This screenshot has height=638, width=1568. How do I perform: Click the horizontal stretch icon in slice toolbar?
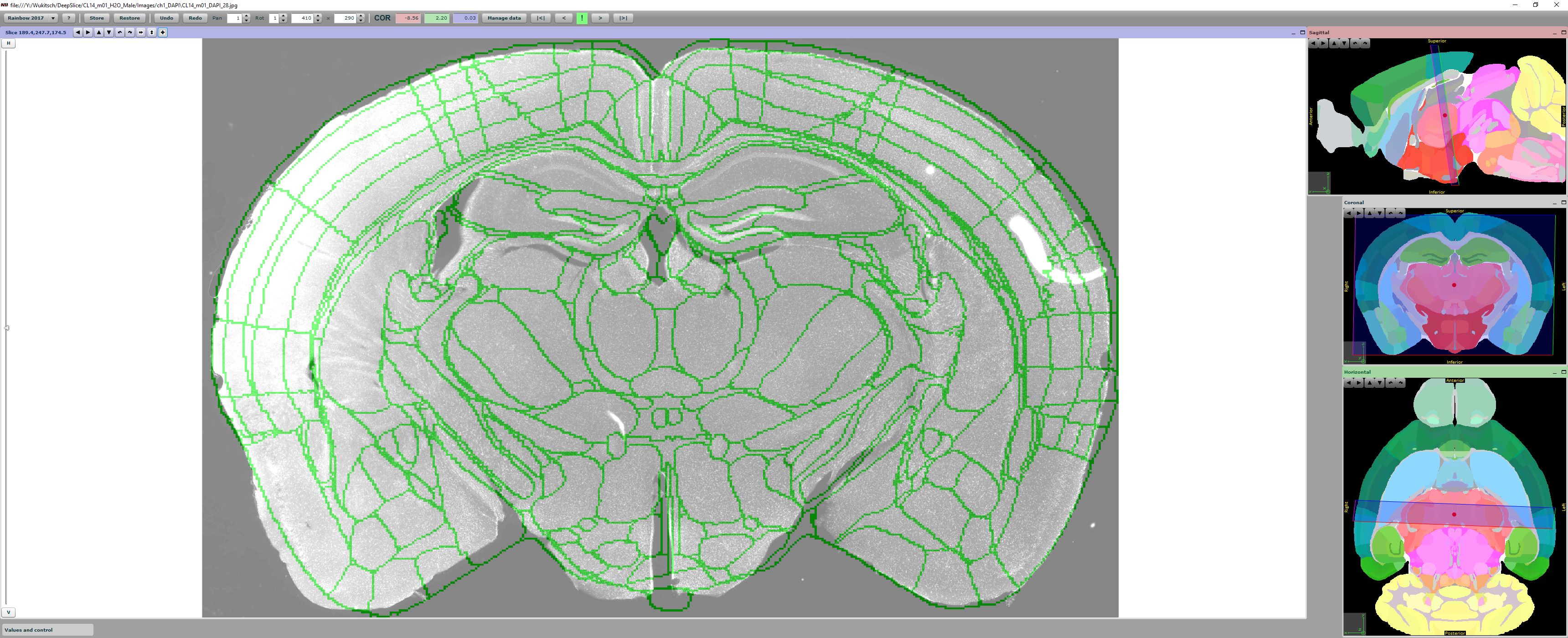(x=141, y=32)
